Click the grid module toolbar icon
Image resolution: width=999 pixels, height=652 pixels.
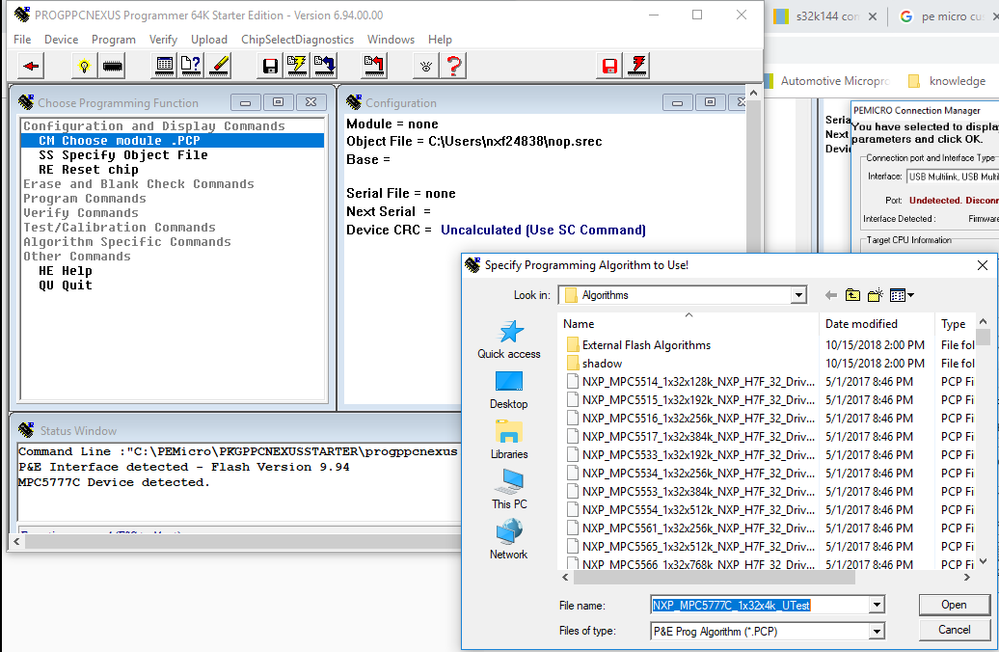point(164,66)
